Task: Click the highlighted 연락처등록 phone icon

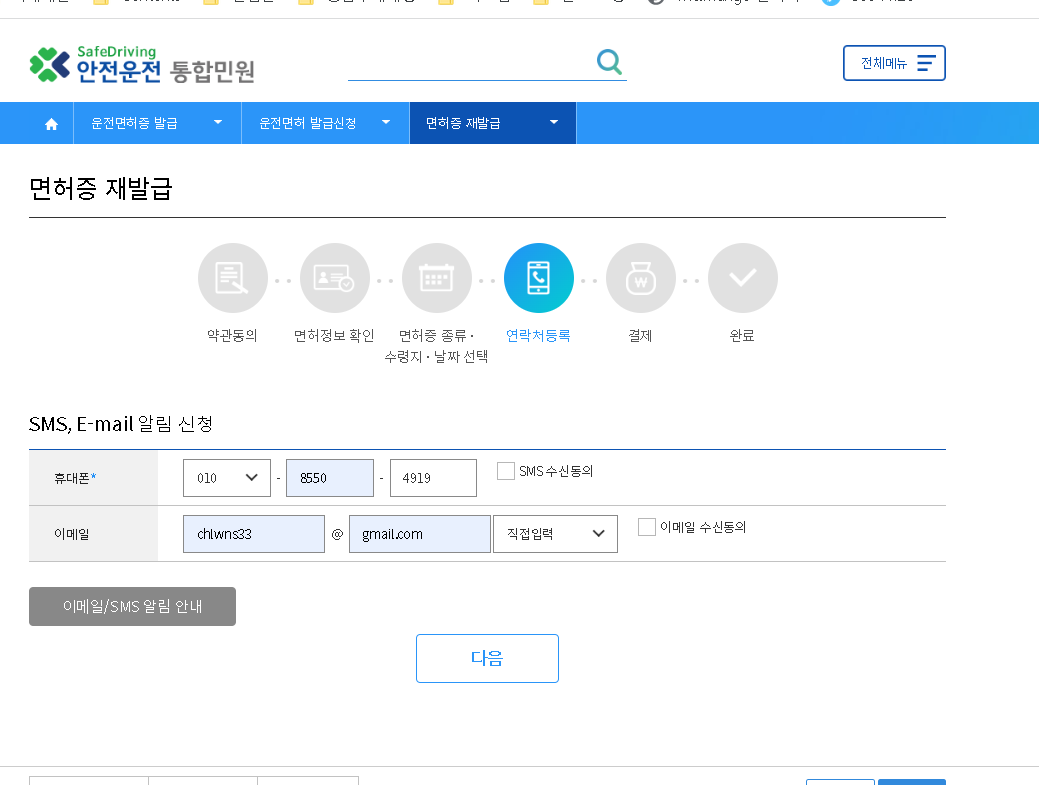Action: pos(539,278)
